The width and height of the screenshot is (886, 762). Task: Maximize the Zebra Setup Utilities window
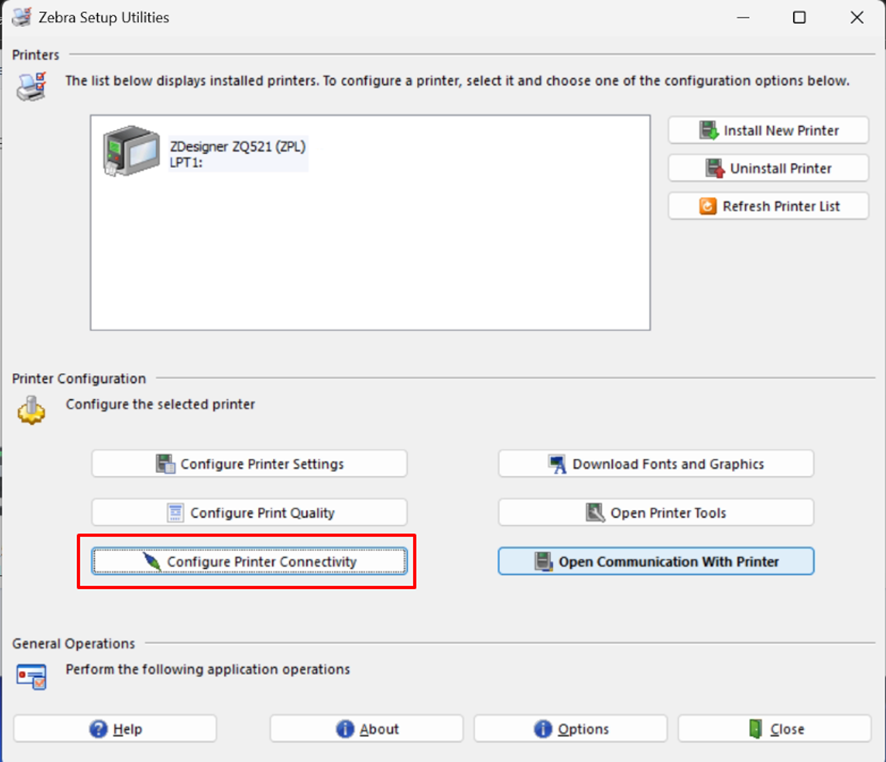pos(799,17)
